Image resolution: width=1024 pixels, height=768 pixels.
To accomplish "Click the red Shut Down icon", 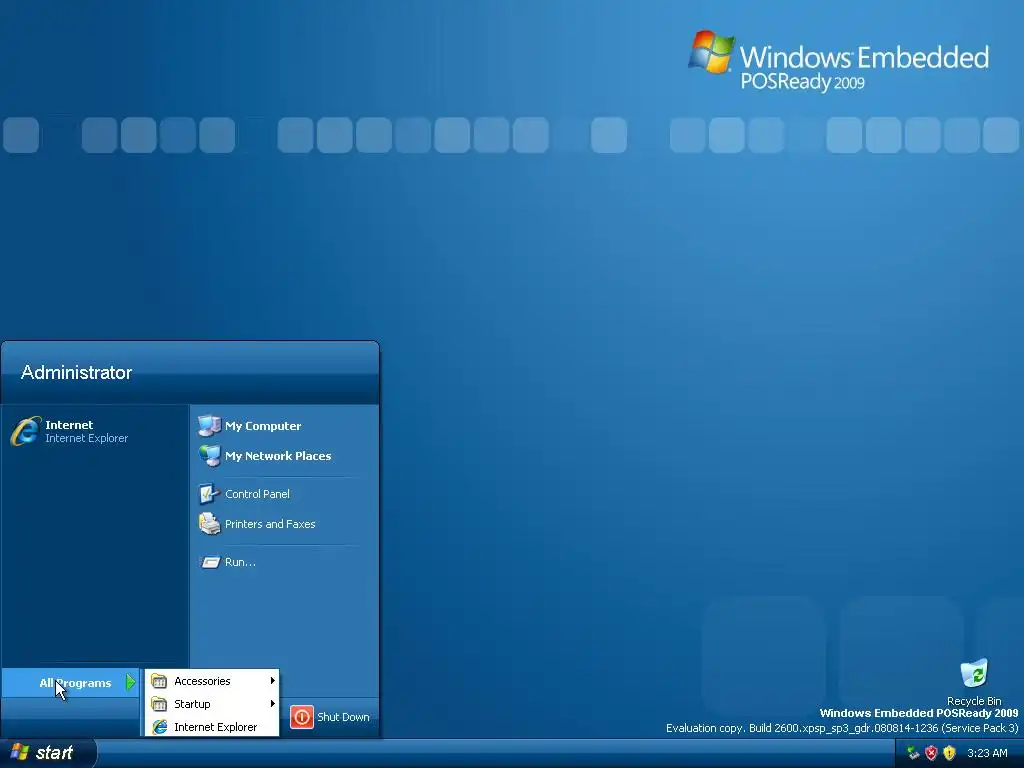I will pos(302,717).
